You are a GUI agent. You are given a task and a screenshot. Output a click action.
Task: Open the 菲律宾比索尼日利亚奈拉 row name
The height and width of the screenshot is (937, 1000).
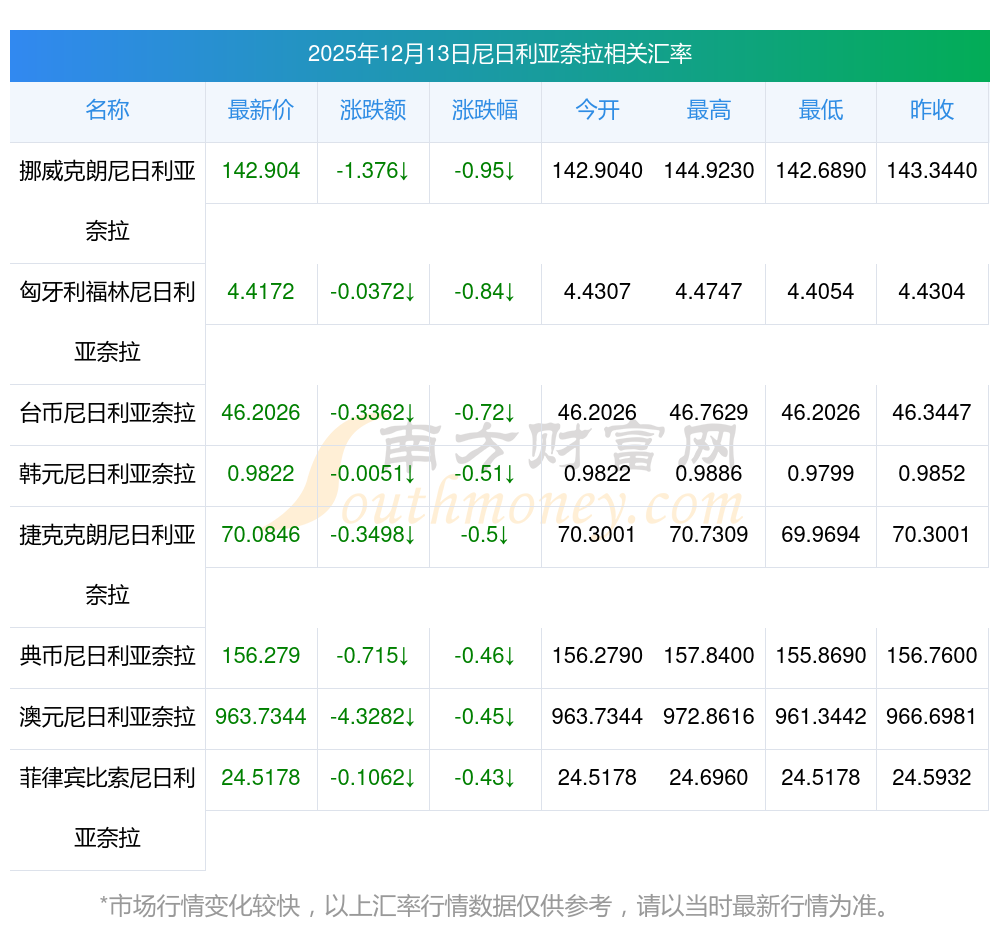(107, 807)
